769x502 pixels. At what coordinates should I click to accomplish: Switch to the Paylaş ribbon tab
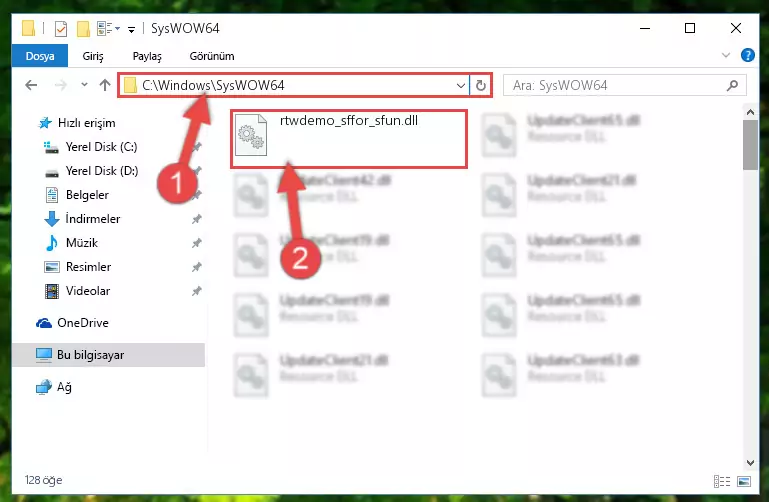(147, 56)
